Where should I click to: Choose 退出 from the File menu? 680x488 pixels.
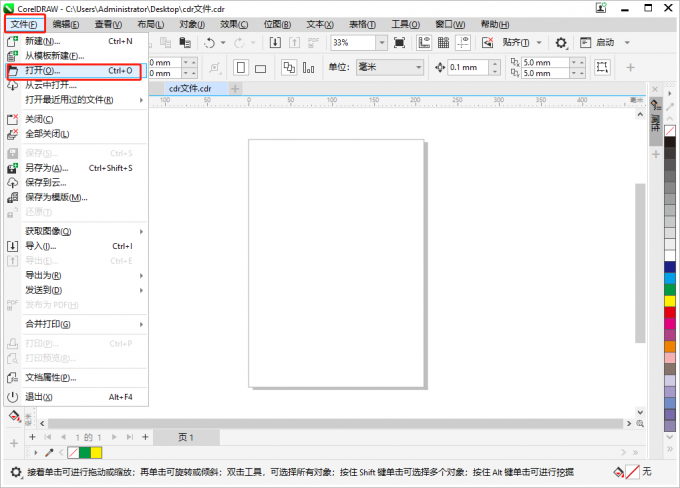point(76,397)
